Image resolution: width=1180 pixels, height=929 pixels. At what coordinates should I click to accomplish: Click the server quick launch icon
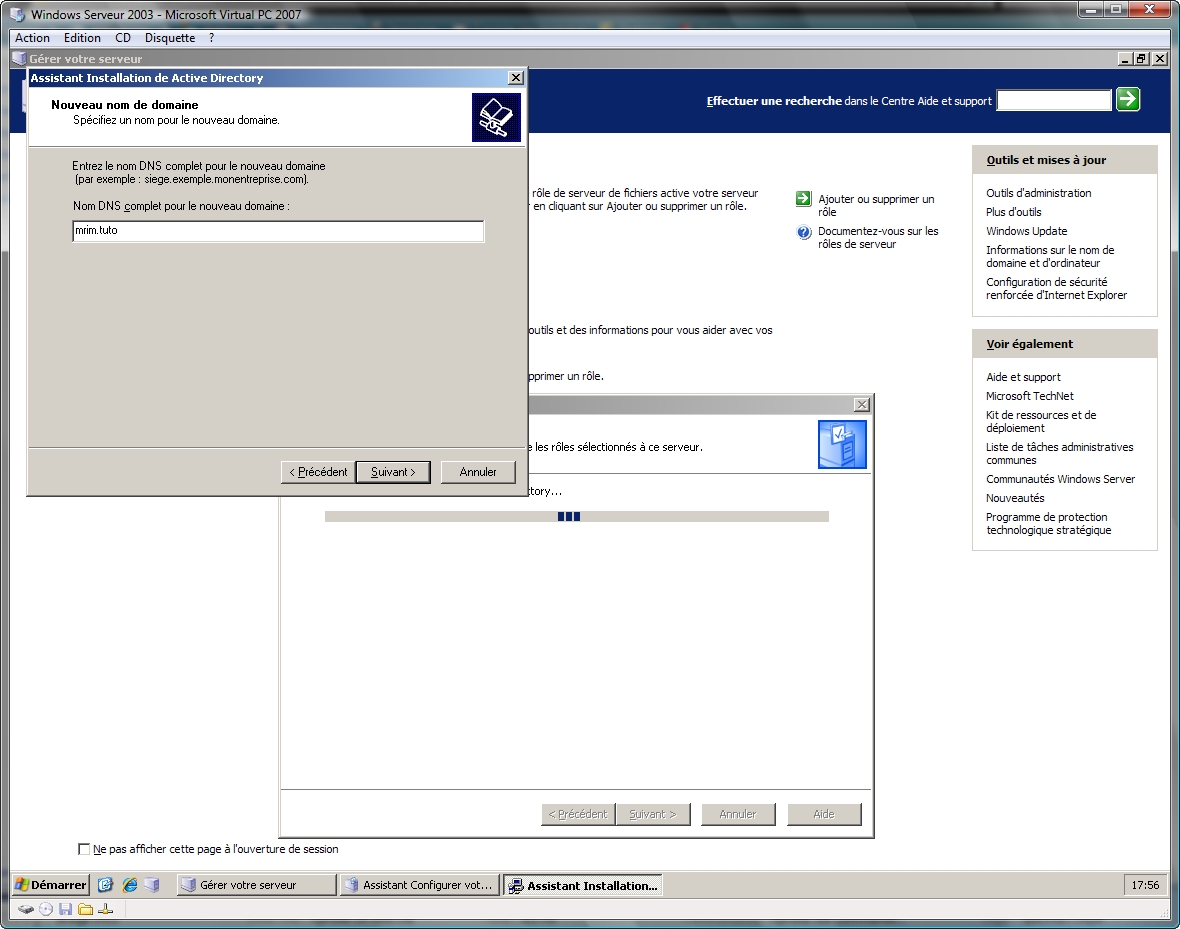[x=152, y=885]
